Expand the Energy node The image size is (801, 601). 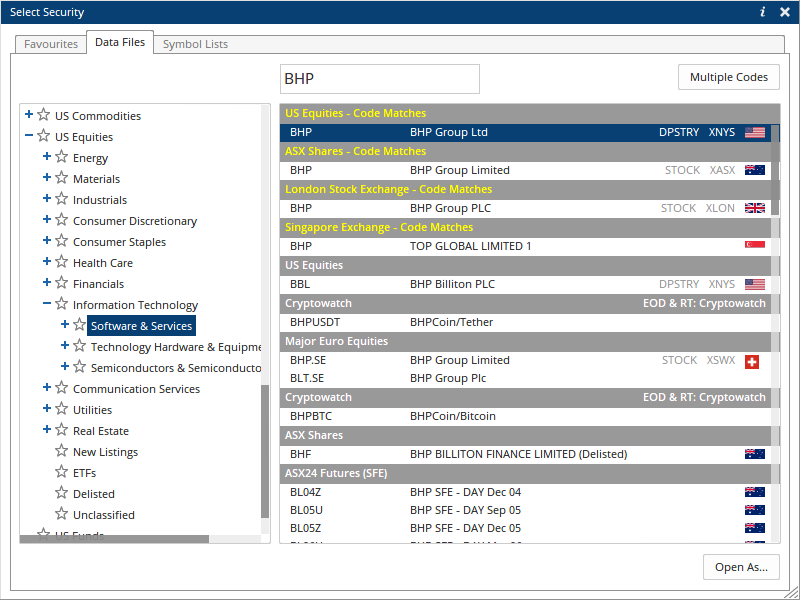47,156
